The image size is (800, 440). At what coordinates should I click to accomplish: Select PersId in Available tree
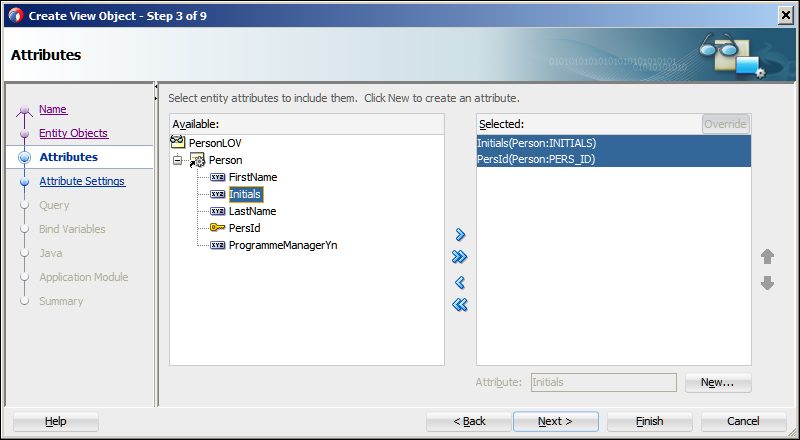coord(245,228)
